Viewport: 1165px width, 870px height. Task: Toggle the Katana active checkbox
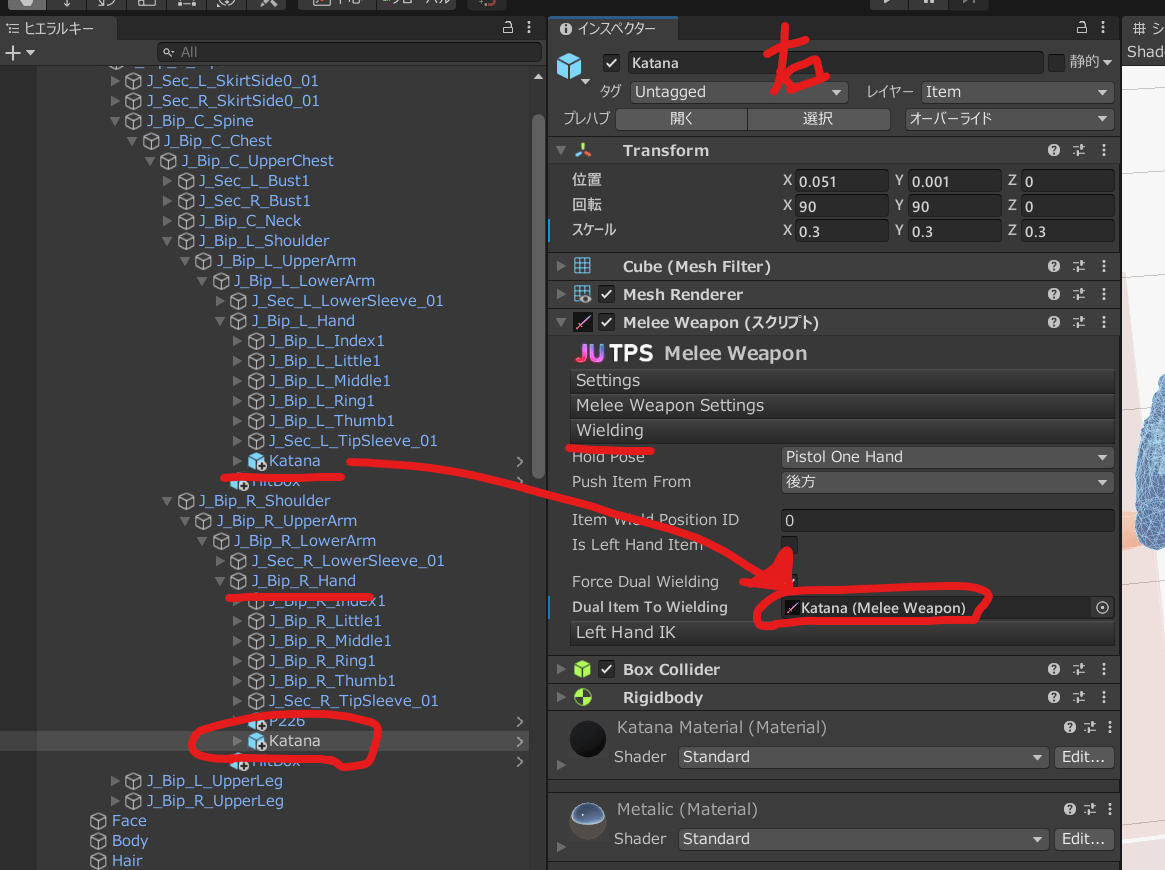612,63
